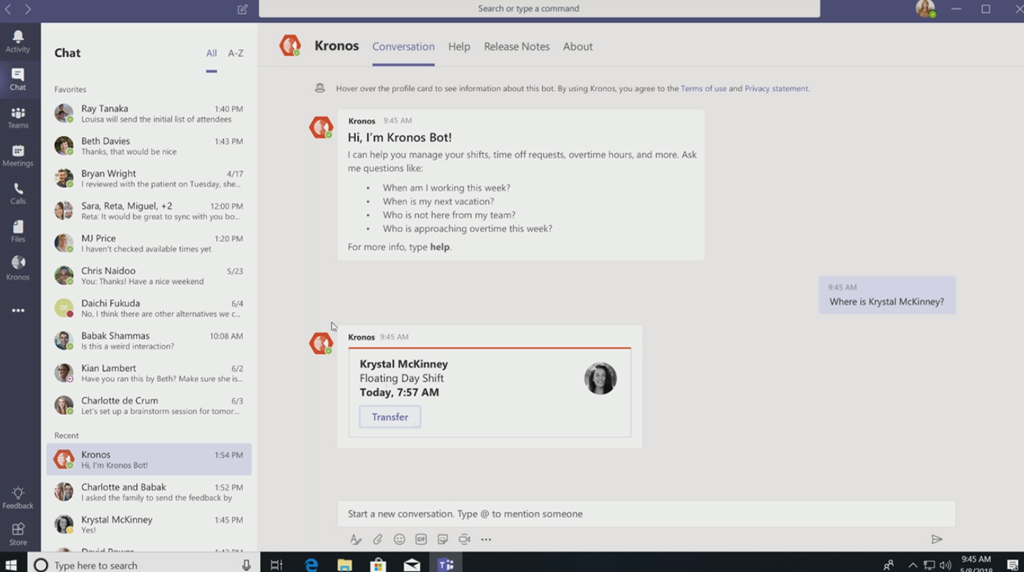The width and height of the screenshot is (1024, 572).
Task: Insert a GIF into the message
Action: pyautogui.click(x=421, y=539)
